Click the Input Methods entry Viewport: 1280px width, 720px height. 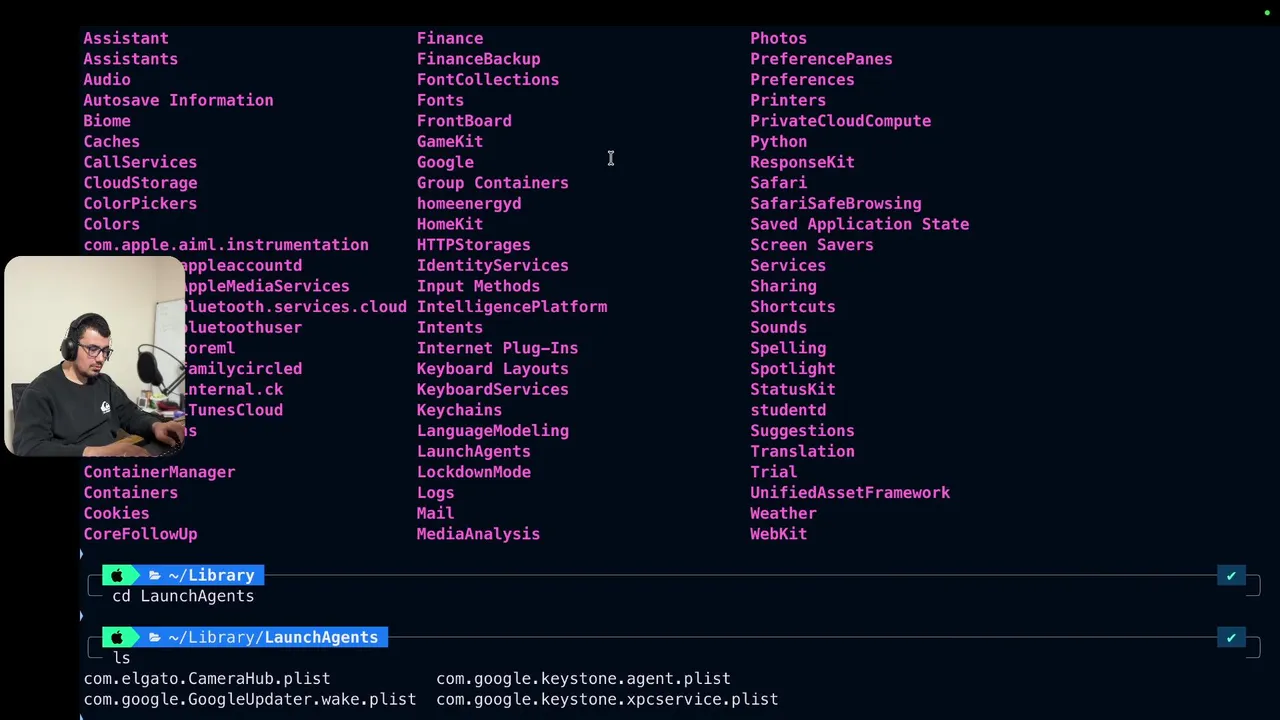coord(478,286)
